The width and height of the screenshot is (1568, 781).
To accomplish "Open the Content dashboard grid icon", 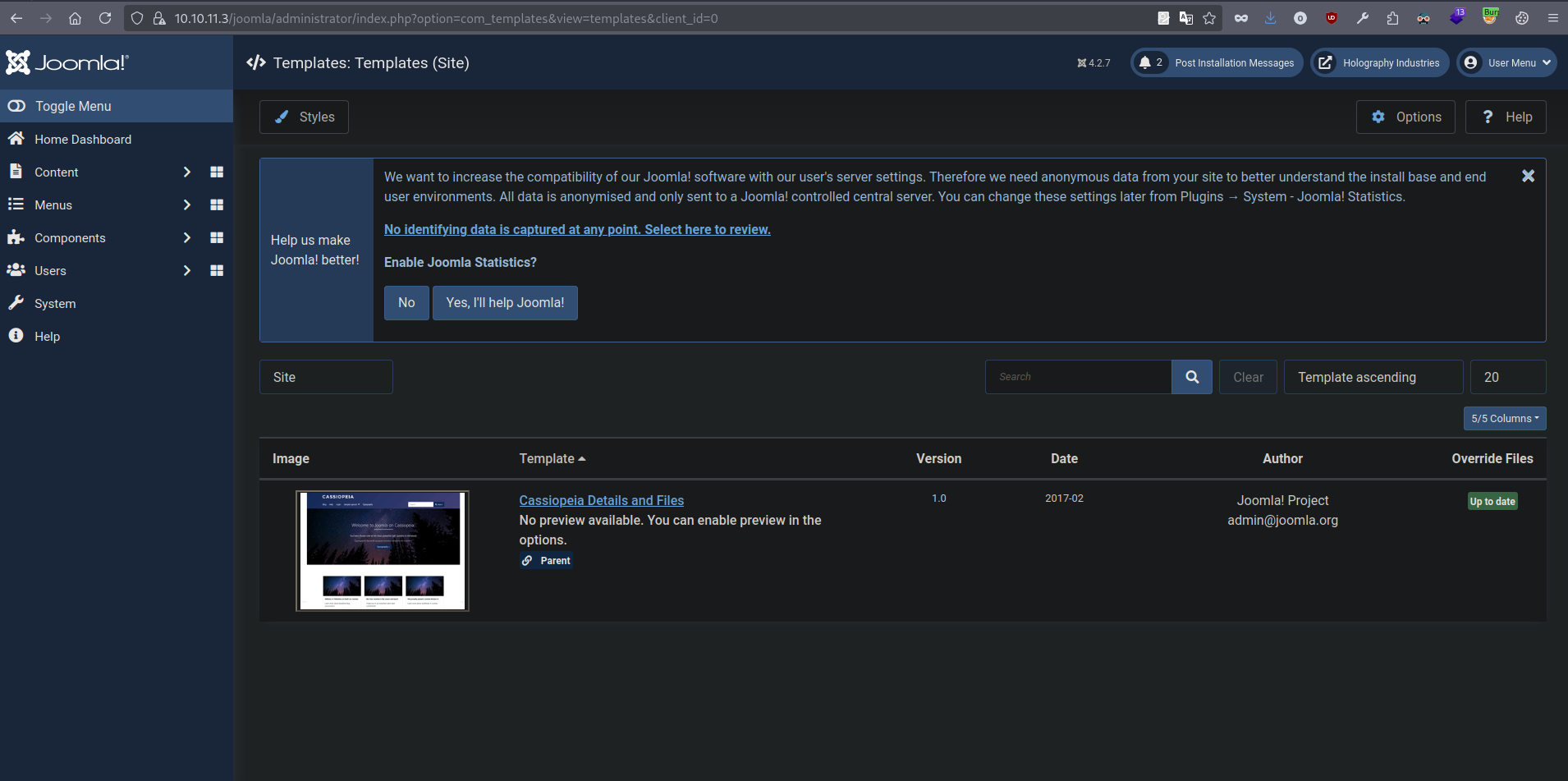I will (x=217, y=172).
